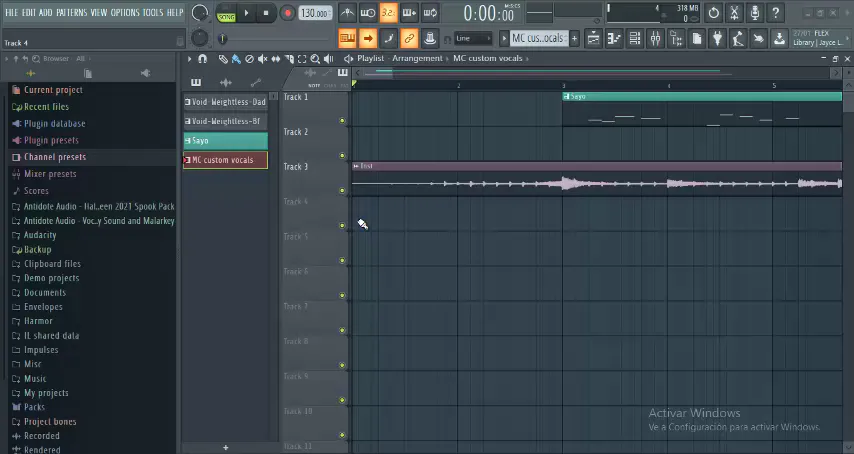Select the Slice tool in Playlist toolbar
The width and height of the screenshot is (854, 454).
(289, 59)
